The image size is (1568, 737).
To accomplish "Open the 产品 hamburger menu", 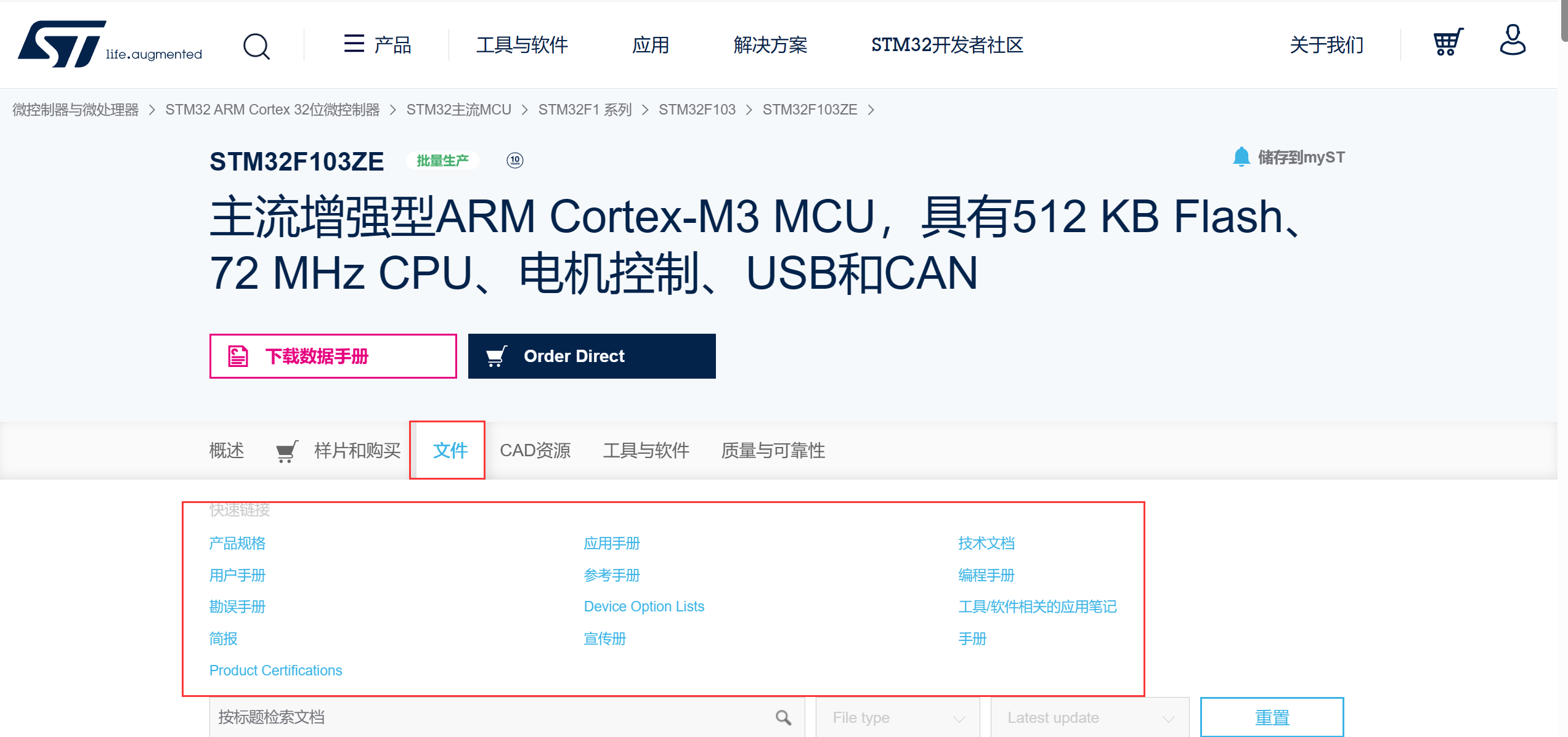I will pyautogui.click(x=377, y=44).
